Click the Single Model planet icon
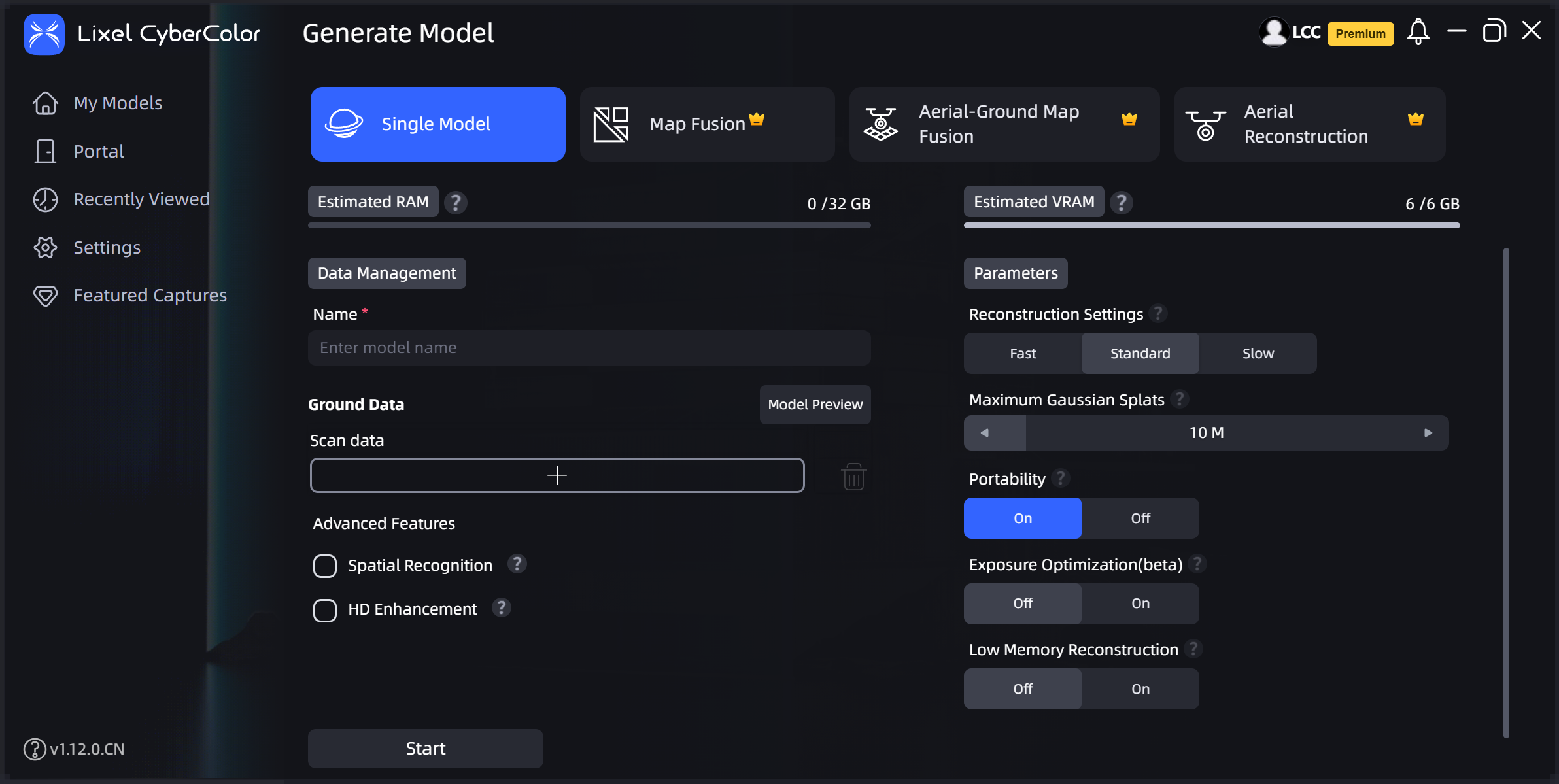The width and height of the screenshot is (1559, 784). point(344,124)
